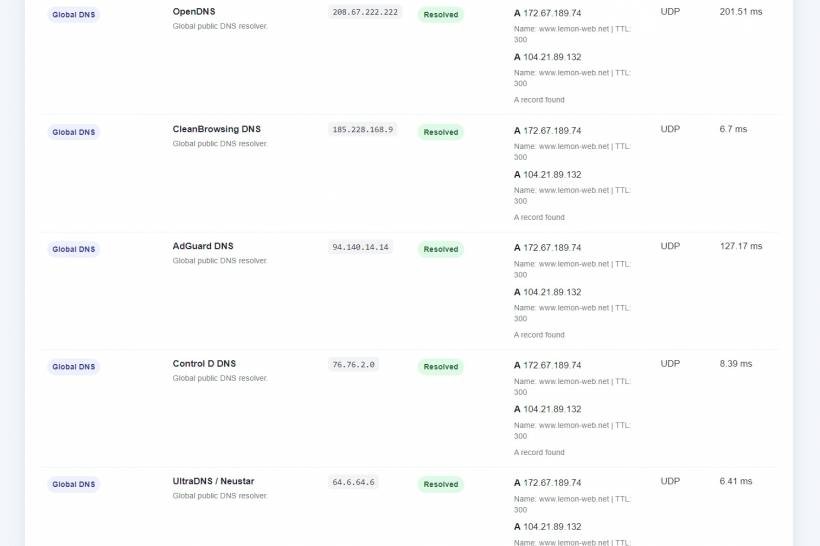Click A record 172.67.189.74 under CleanBrowsing
This screenshot has width=820, height=546.
548,131
